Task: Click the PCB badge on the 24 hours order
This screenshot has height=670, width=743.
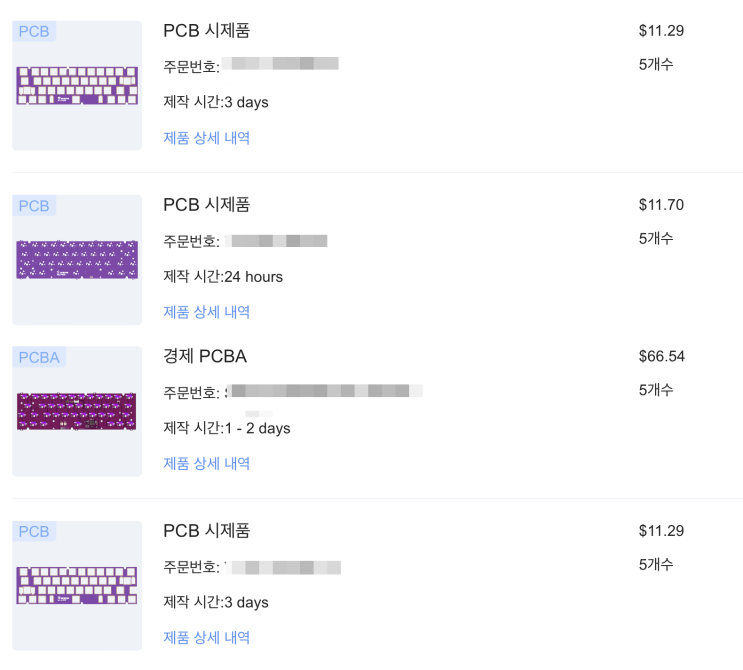Action: pyautogui.click(x=34, y=206)
